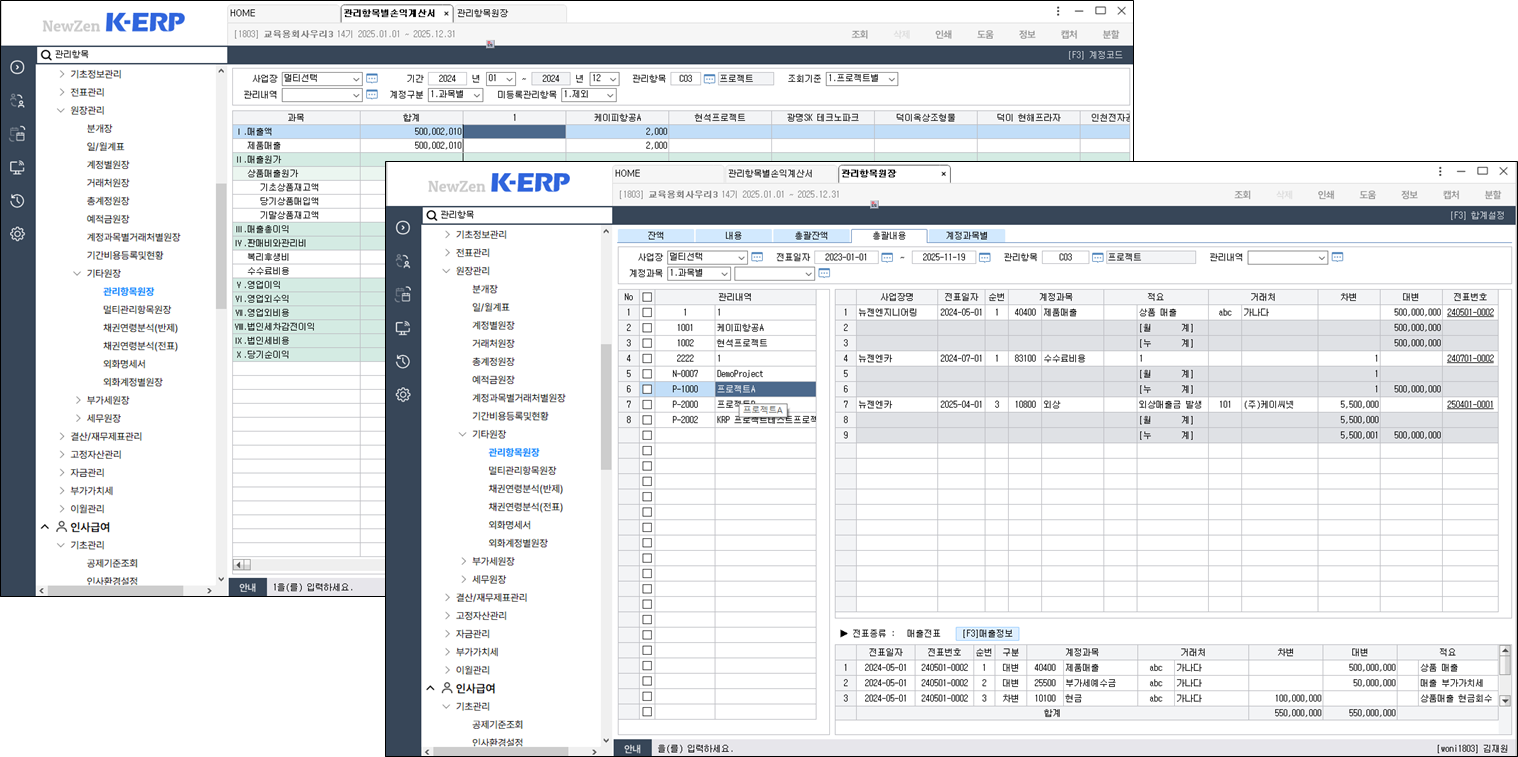The height and width of the screenshot is (757, 1518).
Task: Click the arrow circle icon atop the front sidebar
Action: point(403,228)
